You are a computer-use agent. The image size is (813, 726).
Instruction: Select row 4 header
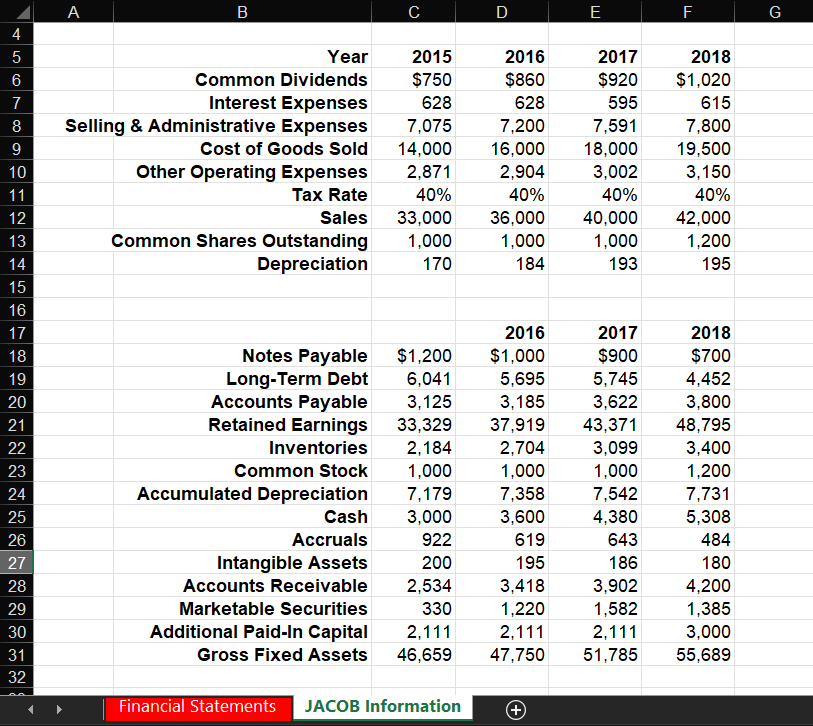[x=19, y=33]
